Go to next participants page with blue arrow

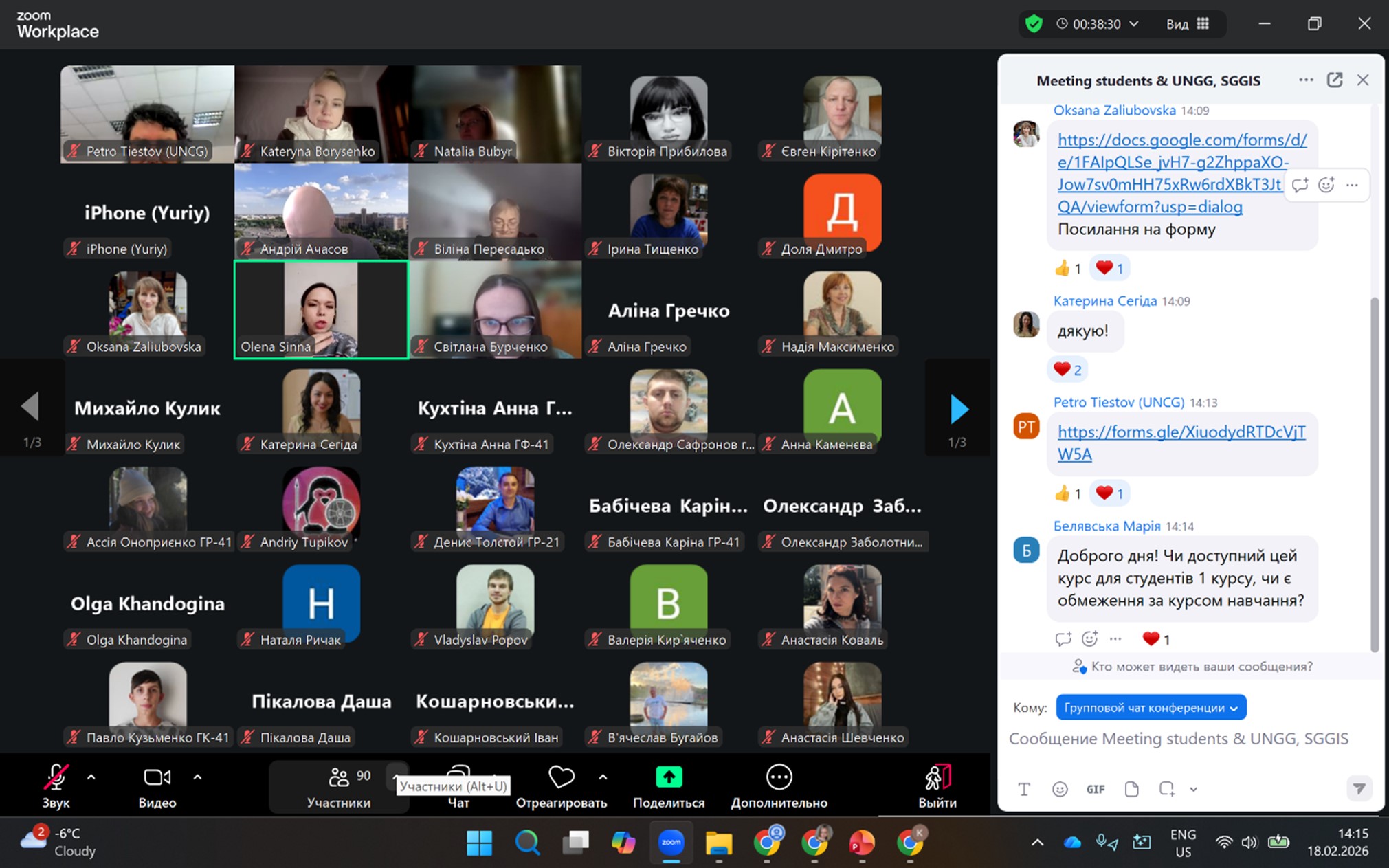click(959, 409)
